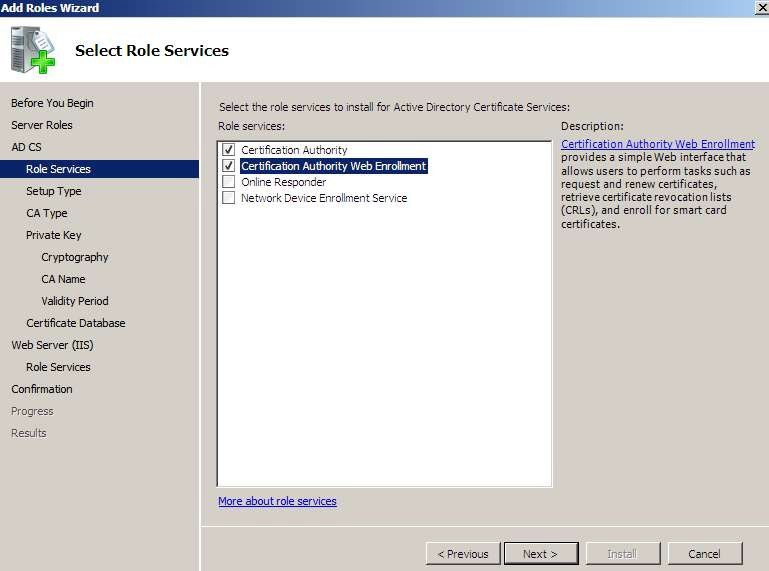769x571 pixels.
Task: Check Network Device Enrollment Service box
Action: pos(229,198)
